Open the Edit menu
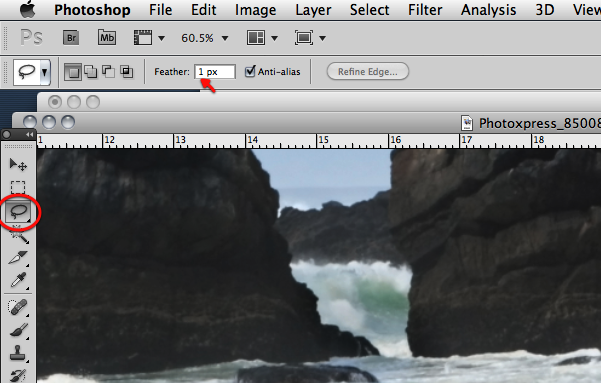This screenshot has width=601, height=383. coord(204,10)
